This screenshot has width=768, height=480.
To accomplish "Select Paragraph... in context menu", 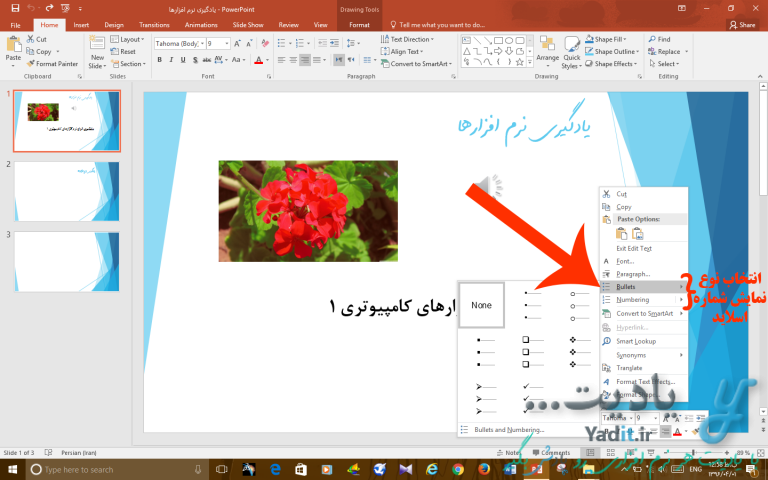I will coord(644,274).
